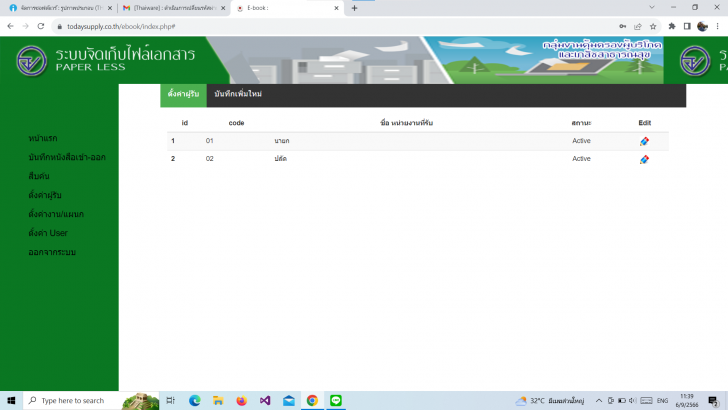This screenshot has height=410, width=728.
Task: Switch to the Gmail Thaiware tab
Action: click(x=172, y=8)
